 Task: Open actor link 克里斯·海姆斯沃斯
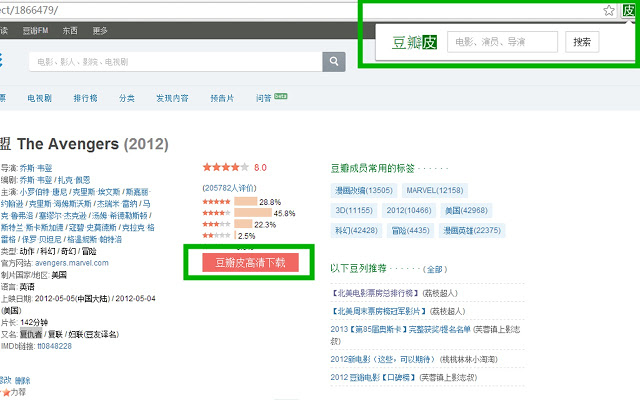[x=60, y=204]
